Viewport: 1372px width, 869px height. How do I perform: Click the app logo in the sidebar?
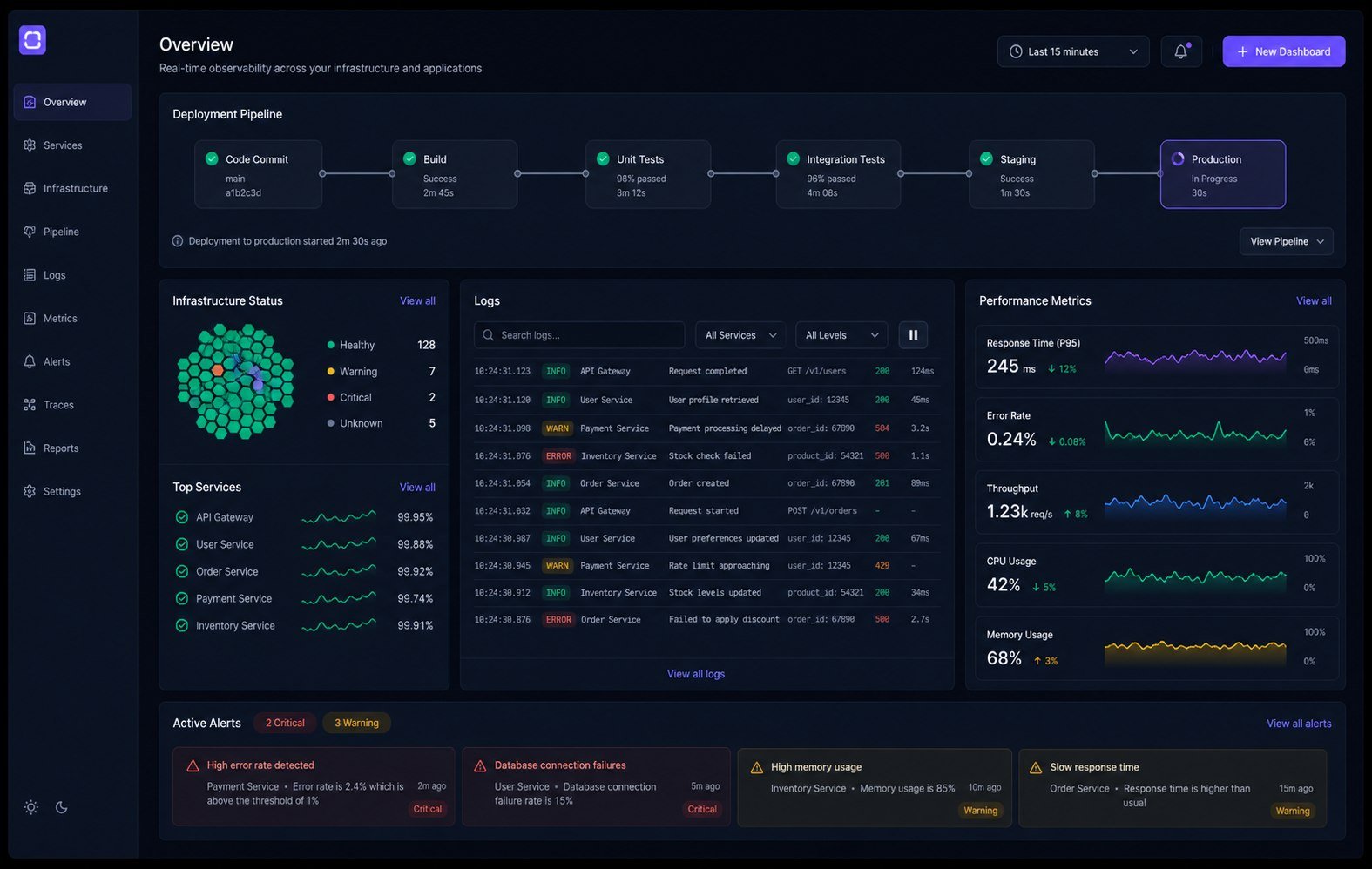point(32,39)
